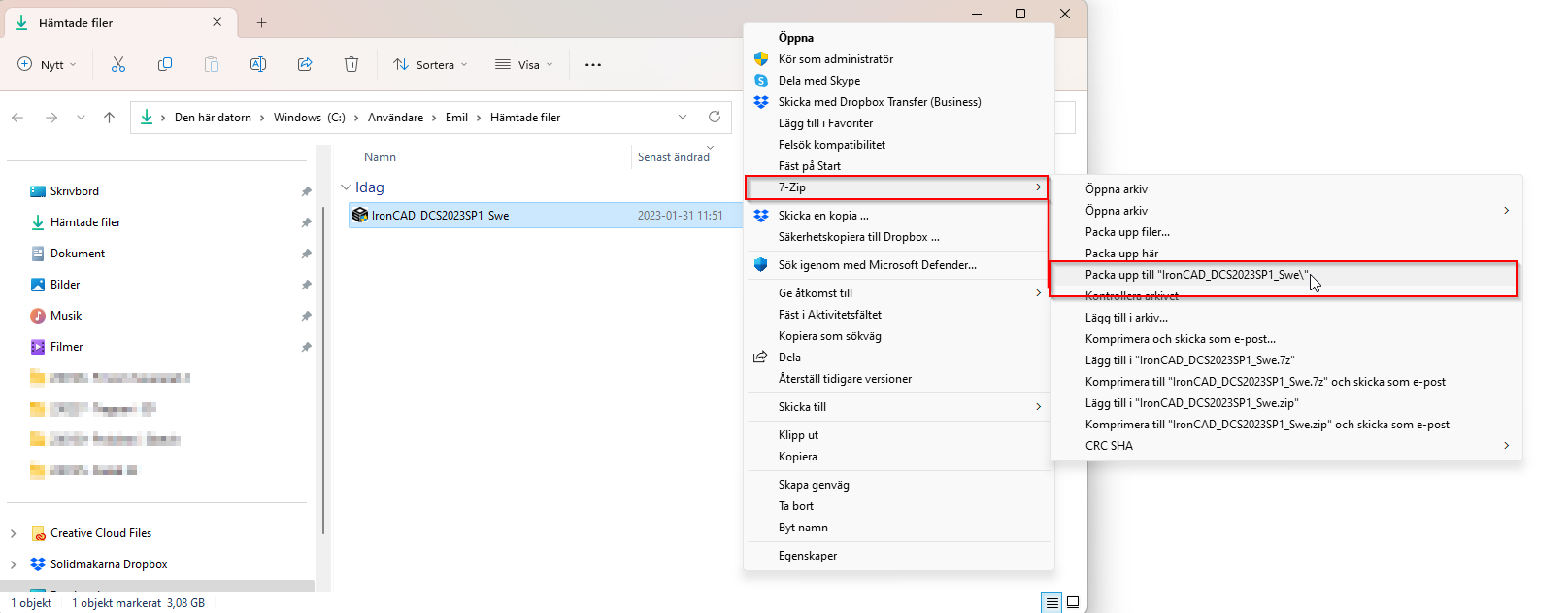Select Hämtade filer in the sidebar
Viewport: 1568px width, 613px height.
[85, 222]
